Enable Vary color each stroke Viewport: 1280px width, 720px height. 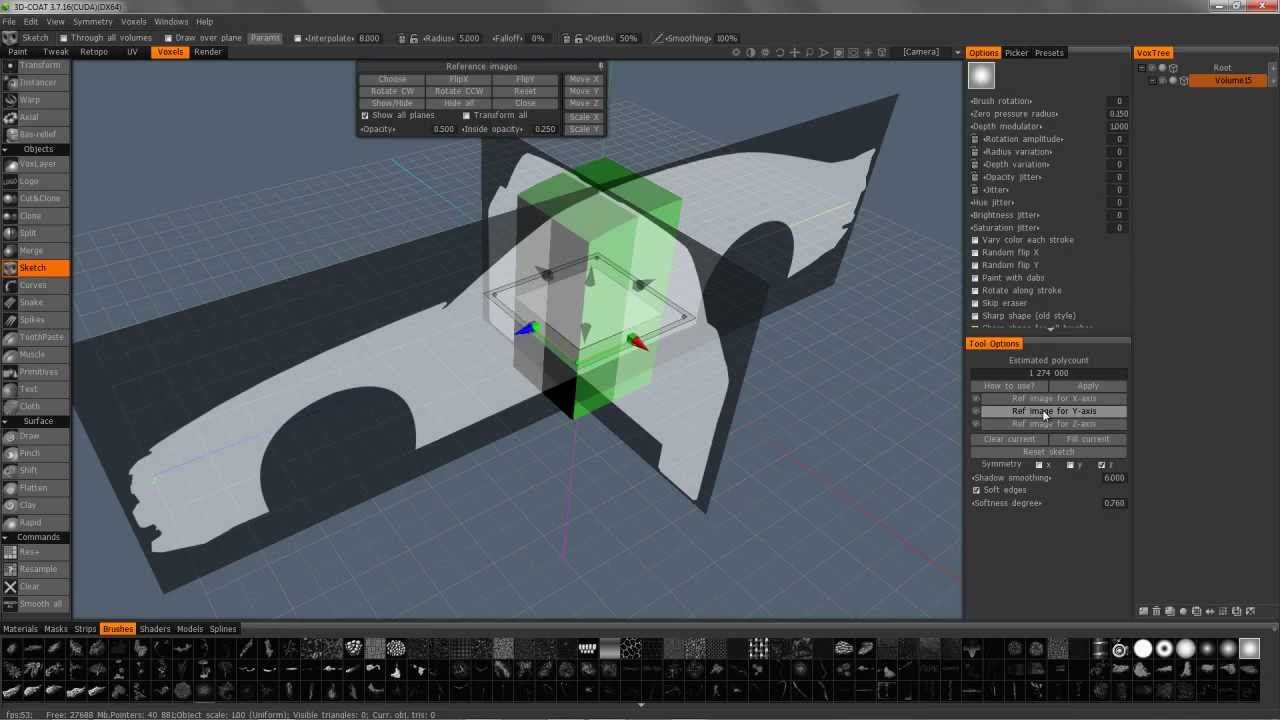pos(975,240)
